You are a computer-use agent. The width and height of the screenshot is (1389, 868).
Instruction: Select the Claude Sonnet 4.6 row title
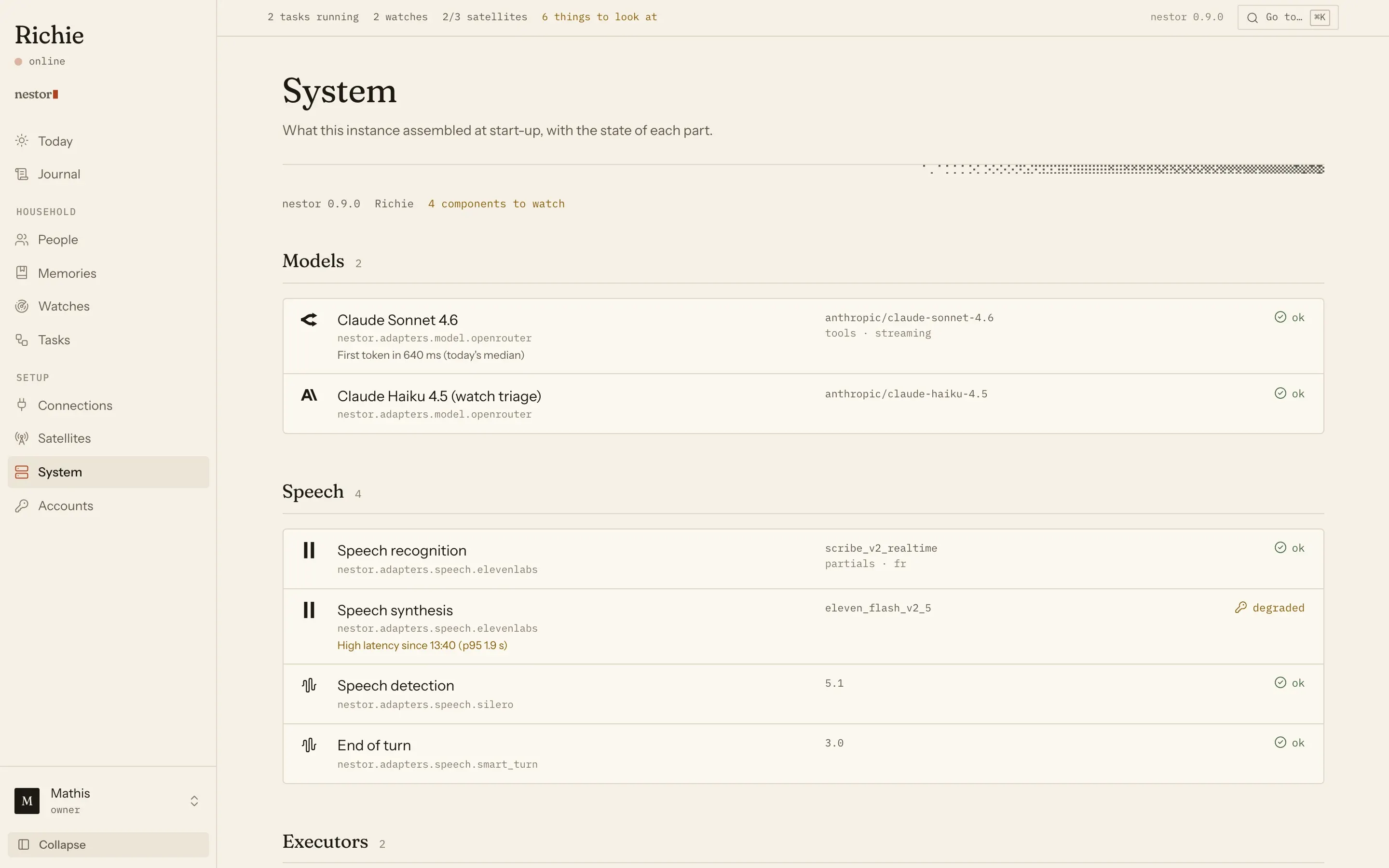pyautogui.click(x=397, y=320)
